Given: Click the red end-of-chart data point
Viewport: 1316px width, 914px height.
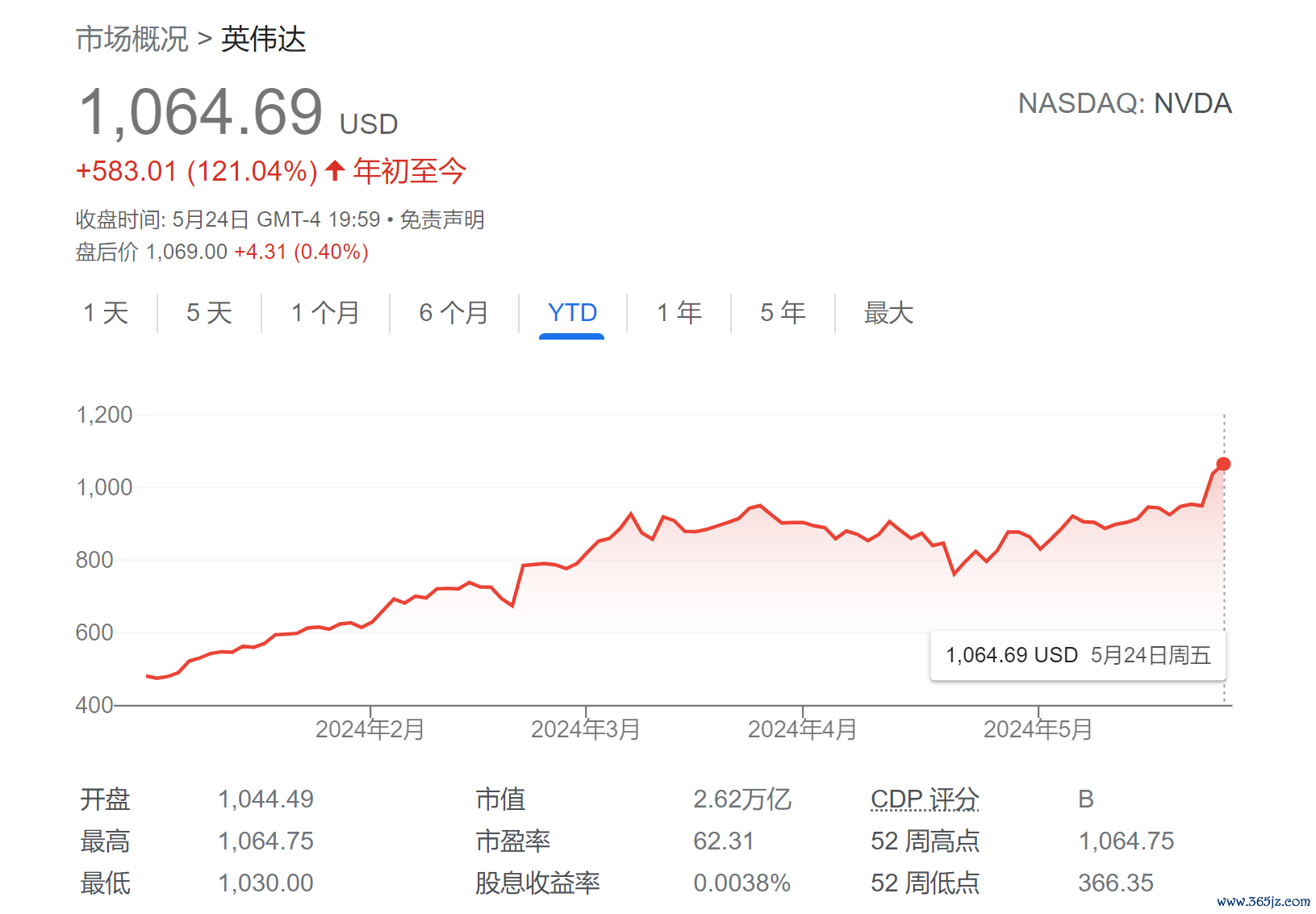Looking at the screenshot, I should coord(1223,464).
